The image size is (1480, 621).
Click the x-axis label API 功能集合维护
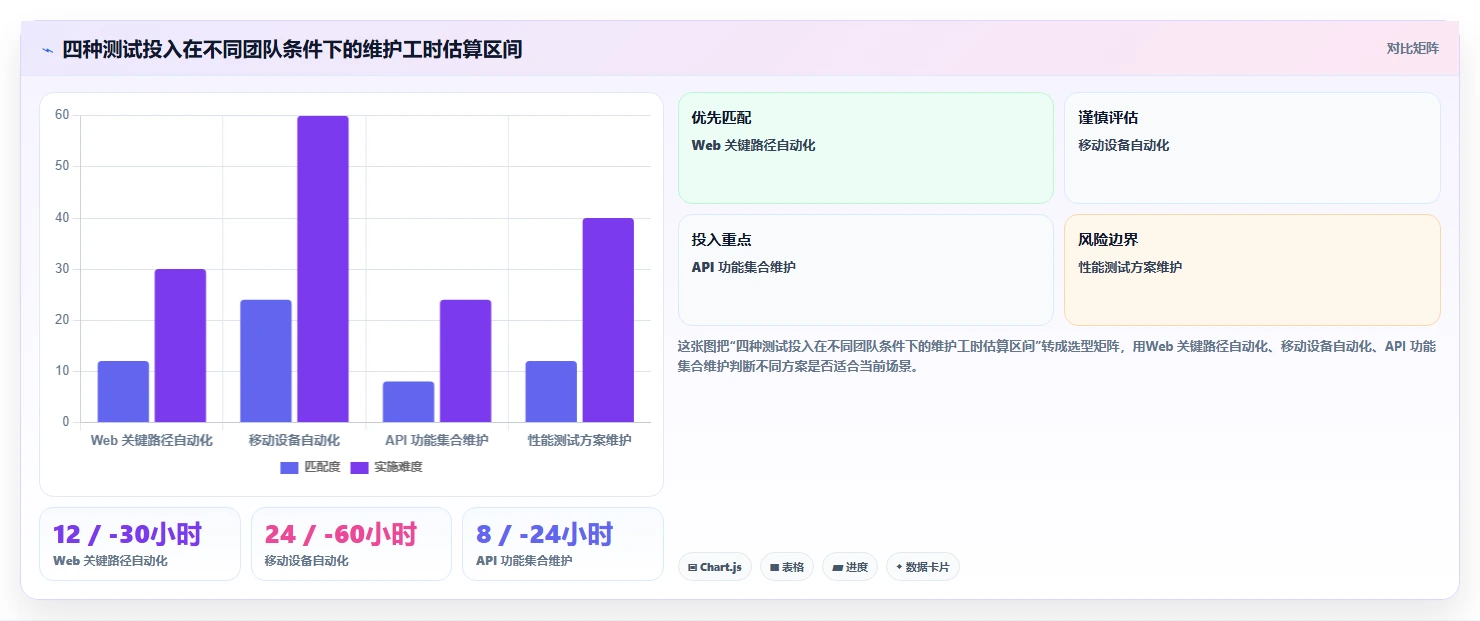[437, 440]
